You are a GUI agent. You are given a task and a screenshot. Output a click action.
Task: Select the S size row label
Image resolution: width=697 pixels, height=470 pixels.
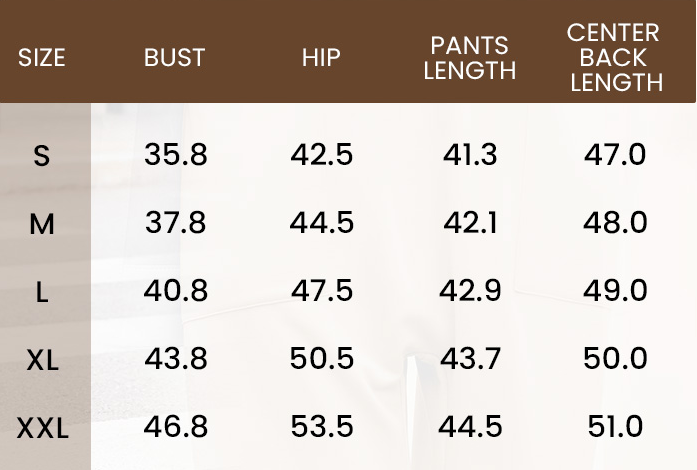[42, 156]
